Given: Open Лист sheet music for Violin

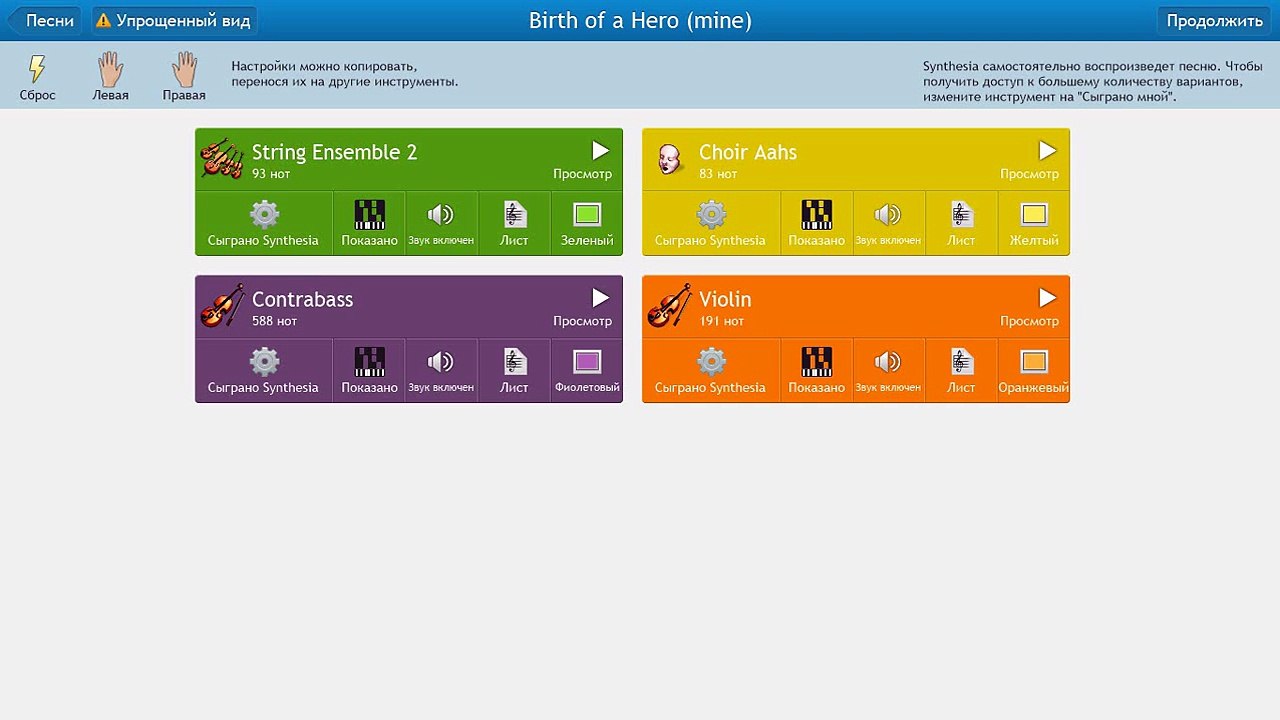Looking at the screenshot, I should pyautogui.click(x=961, y=370).
